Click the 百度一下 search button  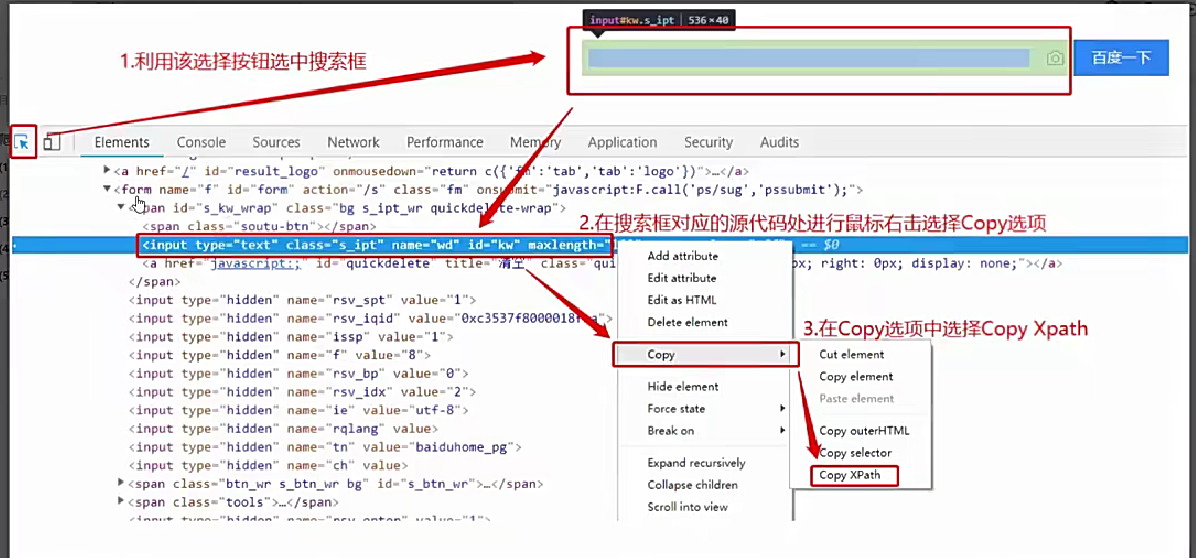tap(1120, 58)
